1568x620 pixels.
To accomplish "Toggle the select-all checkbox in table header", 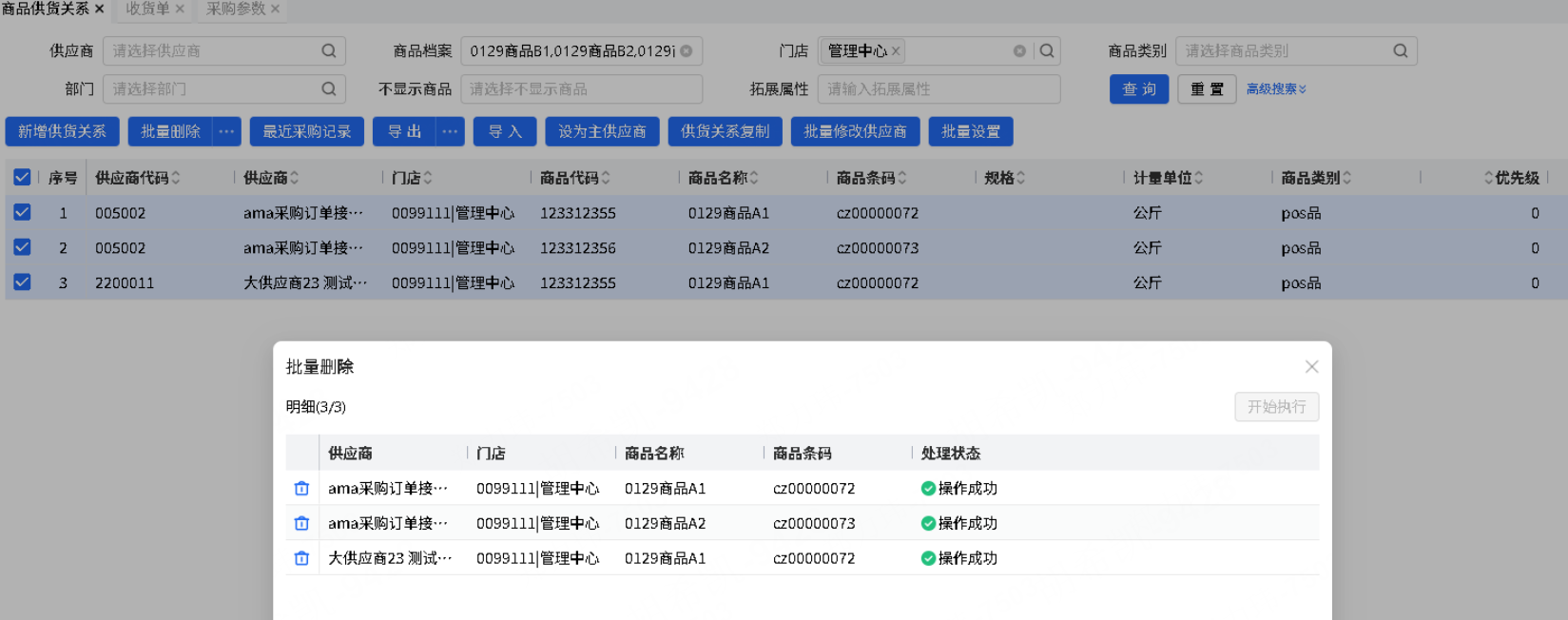I will coord(22,178).
